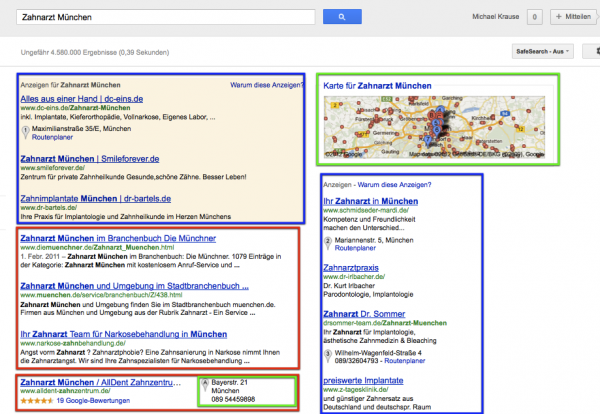Screen dimensions: 600x414
Task: Click www.smileforever.de green URL
Action: (x=53, y=168)
